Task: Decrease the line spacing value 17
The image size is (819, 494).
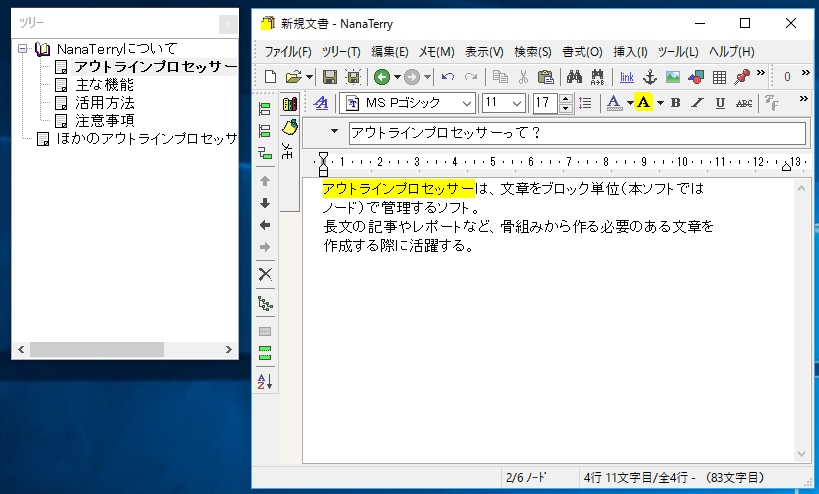Action: pyautogui.click(x=566, y=108)
